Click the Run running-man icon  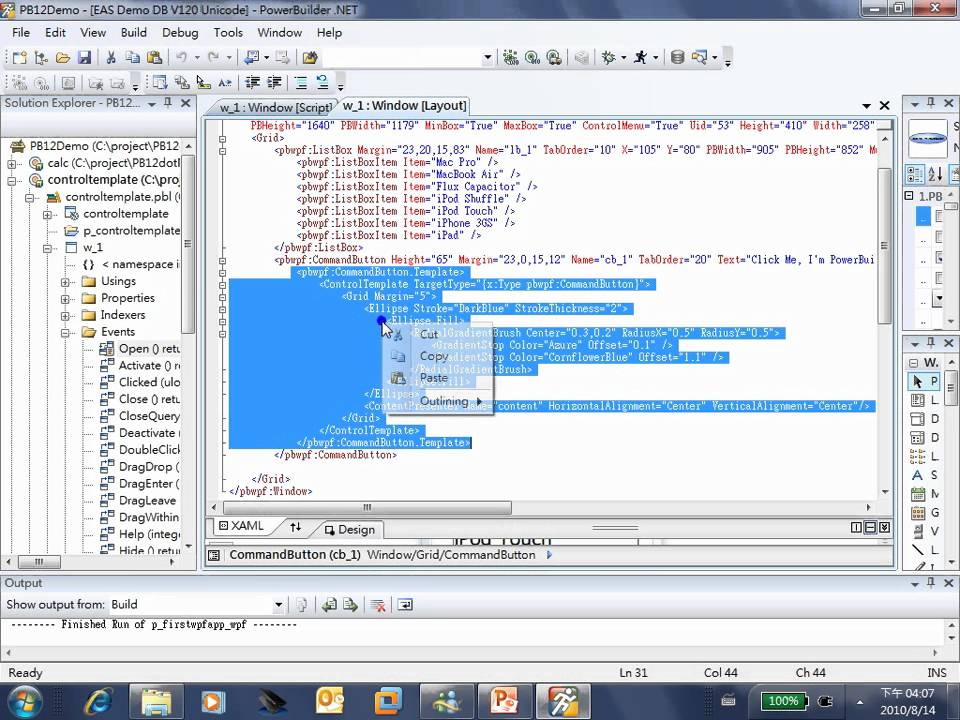(x=640, y=58)
